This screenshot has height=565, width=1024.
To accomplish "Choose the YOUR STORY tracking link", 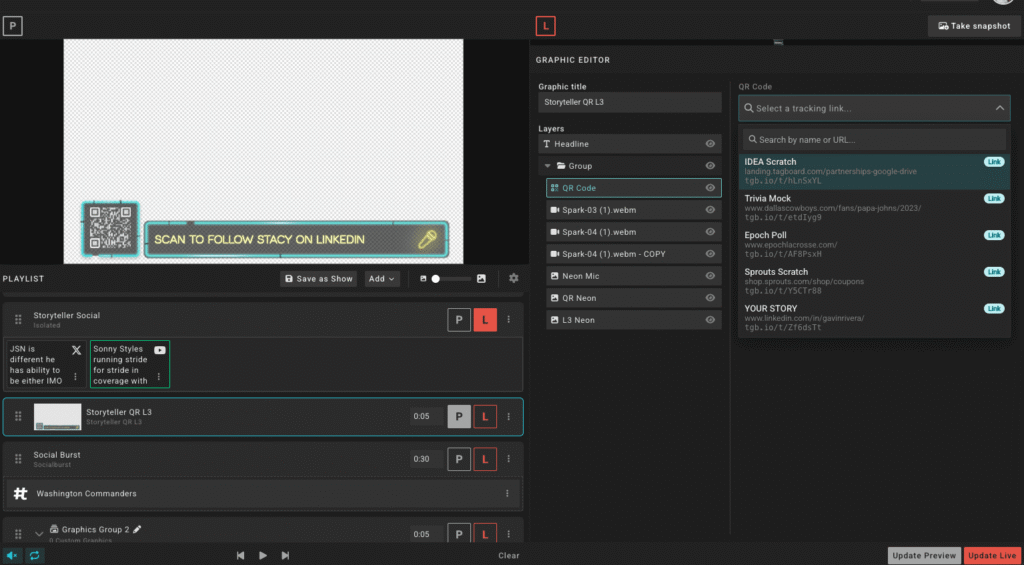I will [874, 317].
